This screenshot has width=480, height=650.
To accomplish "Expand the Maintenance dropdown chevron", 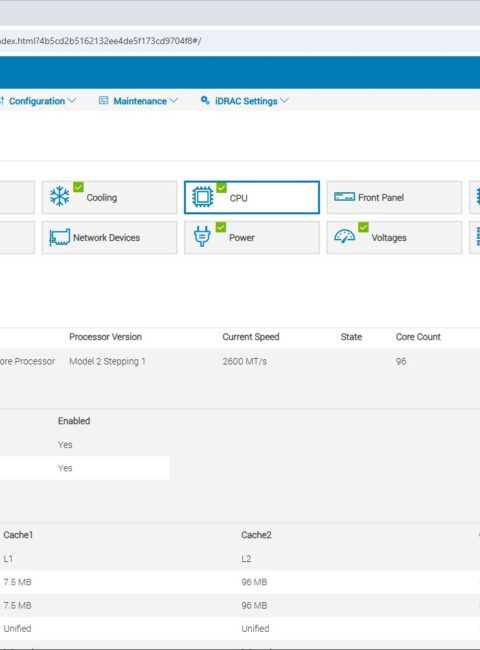I will [x=174, y=101].
